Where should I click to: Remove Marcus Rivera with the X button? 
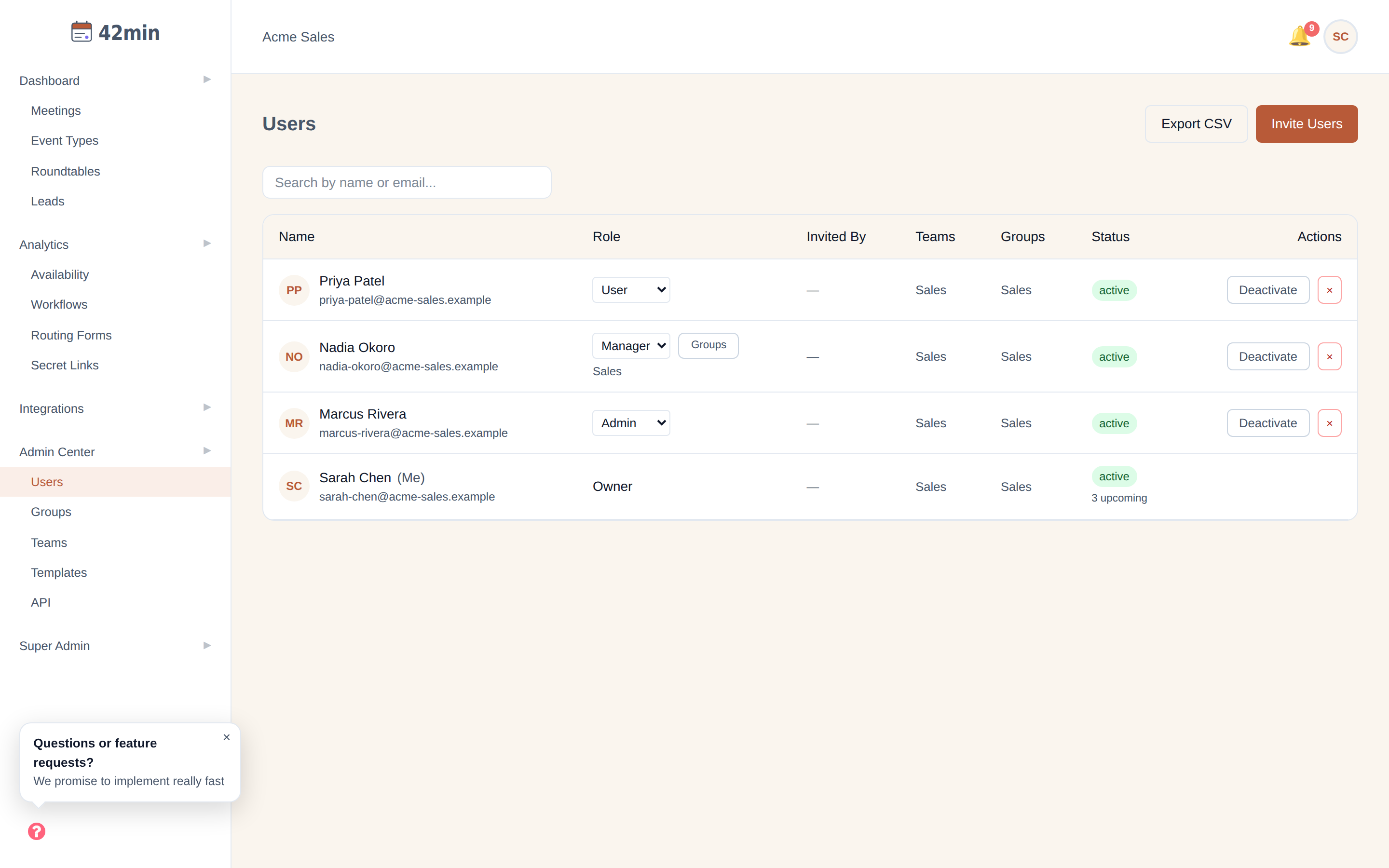point(1329,423)
